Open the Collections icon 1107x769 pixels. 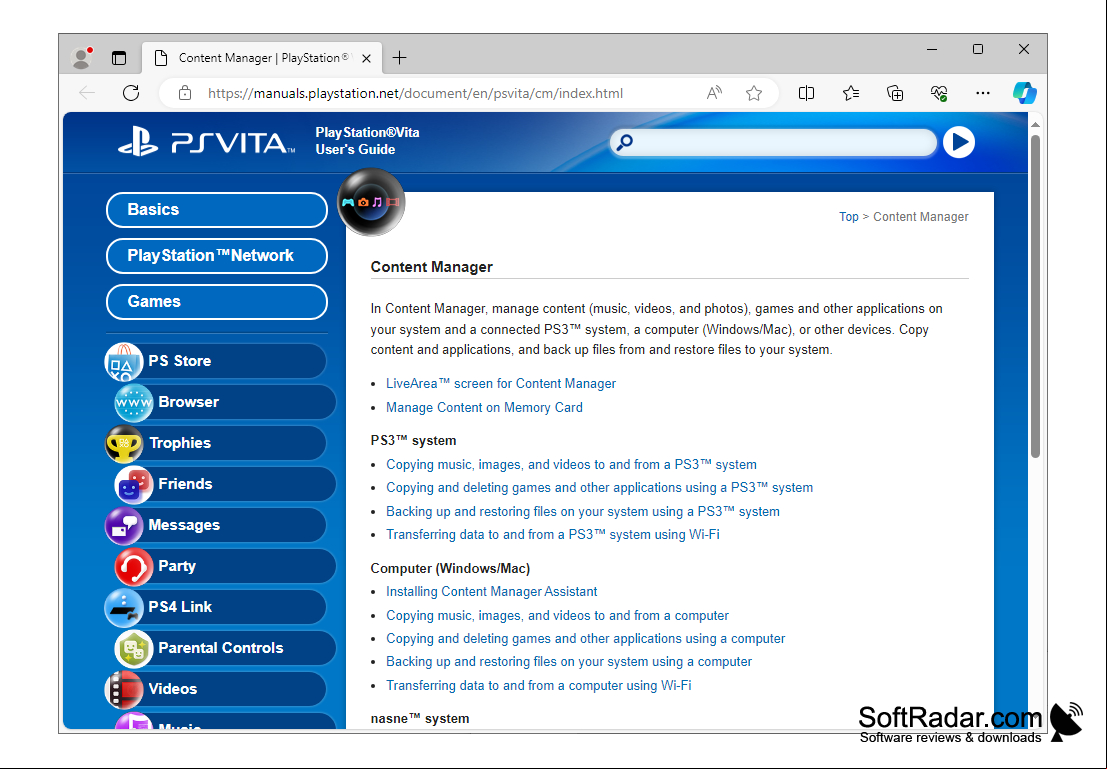[894, 93]
